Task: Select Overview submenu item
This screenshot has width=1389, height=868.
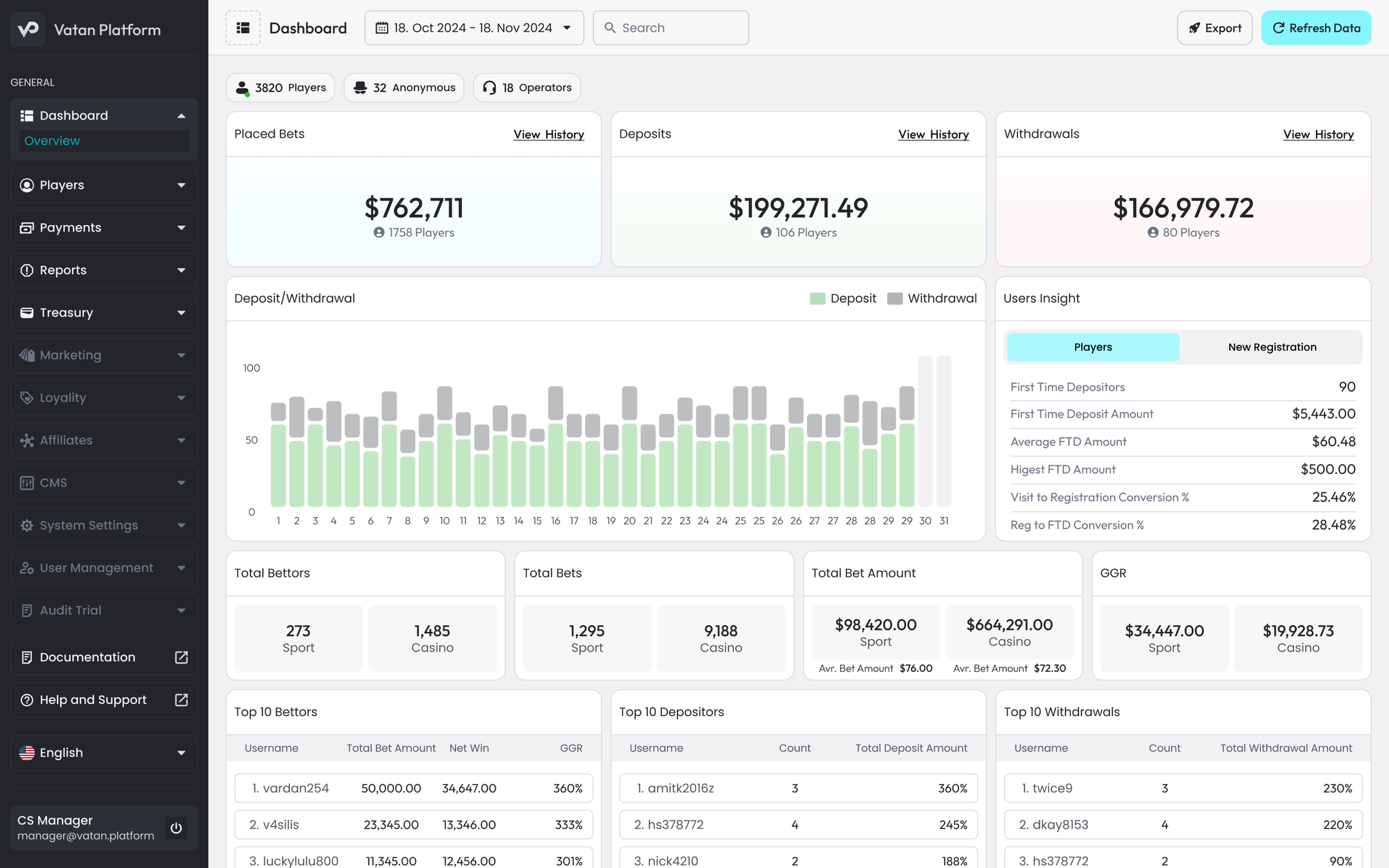Action: pyautogui.click(x=52, y=141)
